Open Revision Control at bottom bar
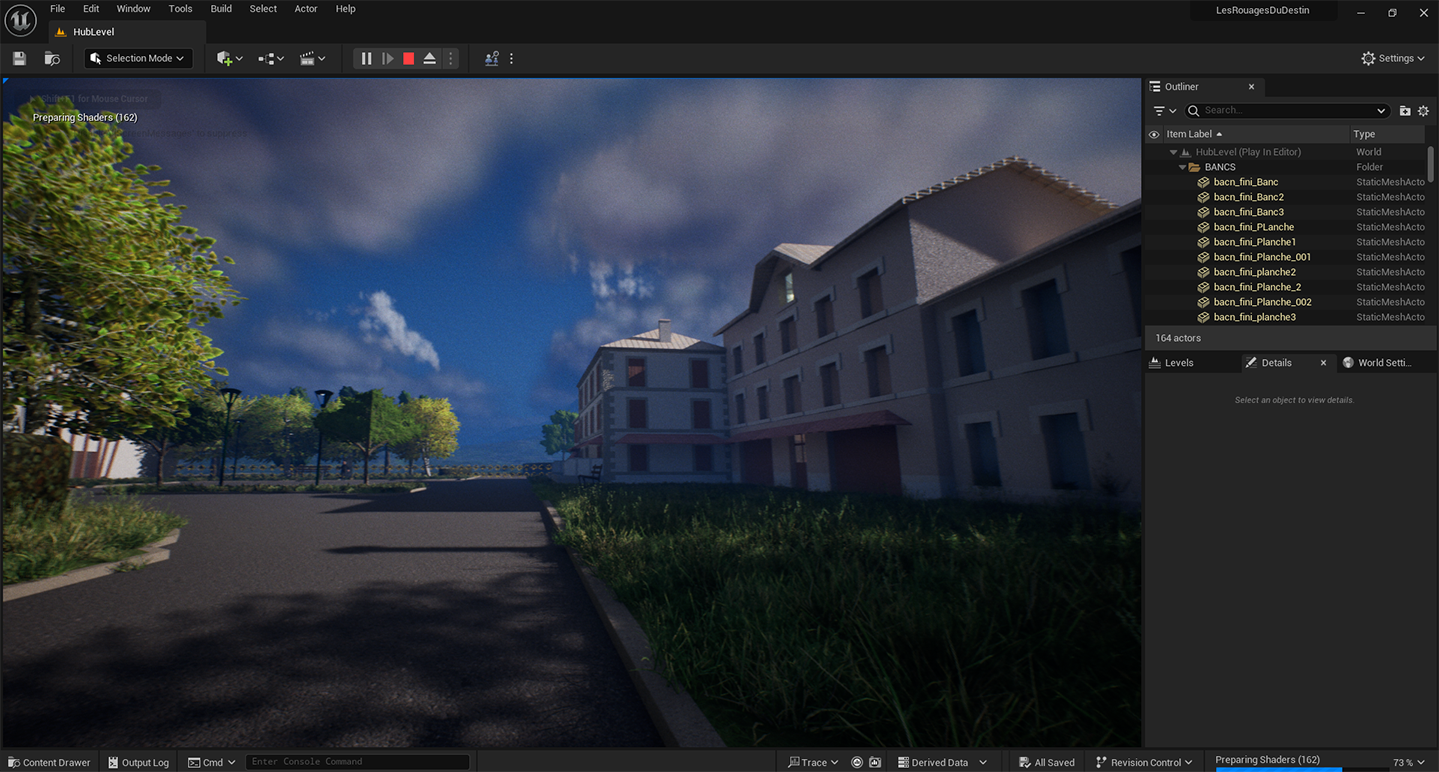Image resolution: width=1439 pixels, height=772 pixels. pos(1143,762)
